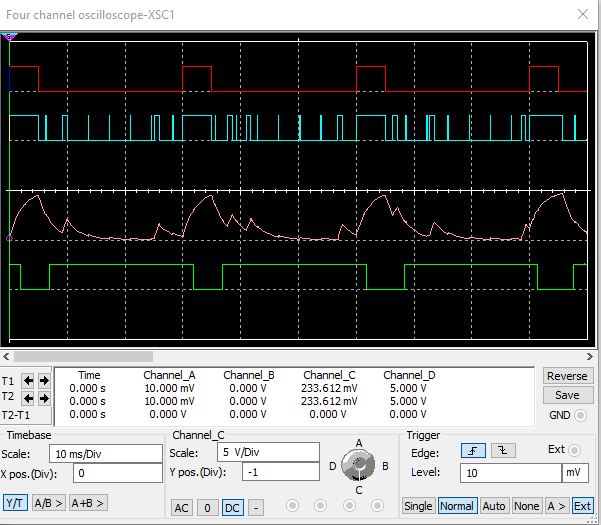The width and height of the screenshot is (601, 525).
Task: Close the oscilloscope window
Action: (583, 15)
